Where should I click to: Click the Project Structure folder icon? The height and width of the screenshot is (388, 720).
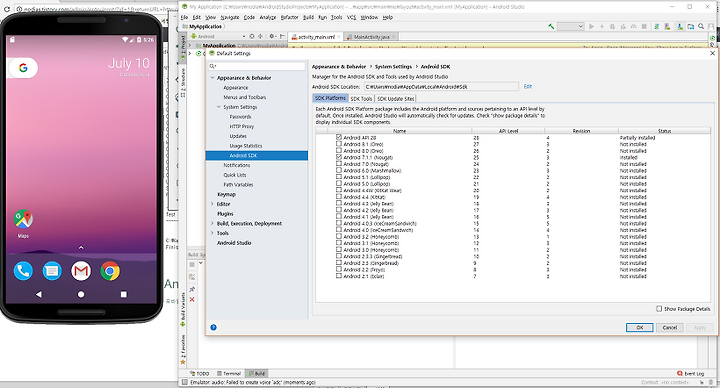691,27
